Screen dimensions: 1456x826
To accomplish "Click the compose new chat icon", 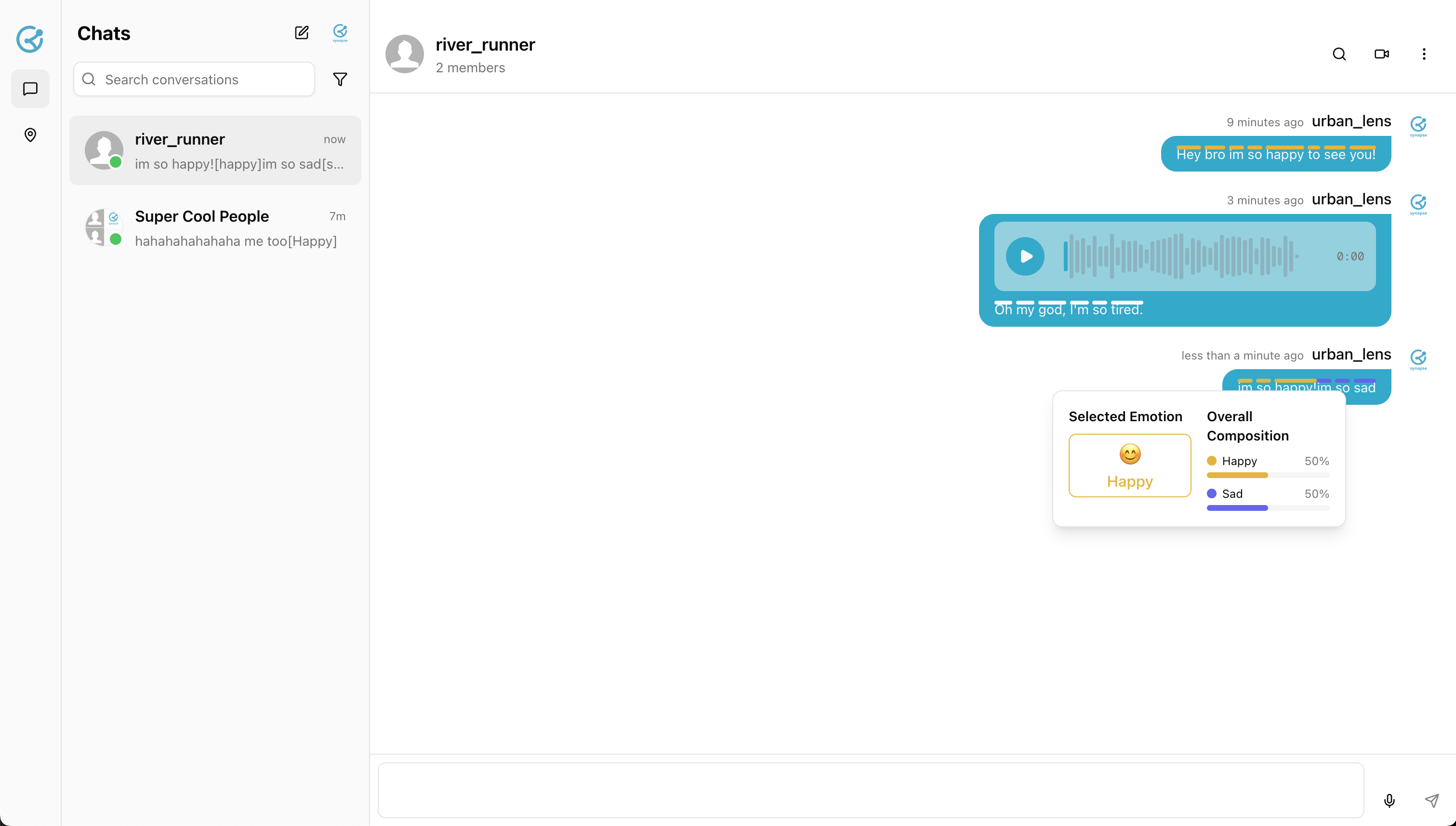I will coord(301,33).
